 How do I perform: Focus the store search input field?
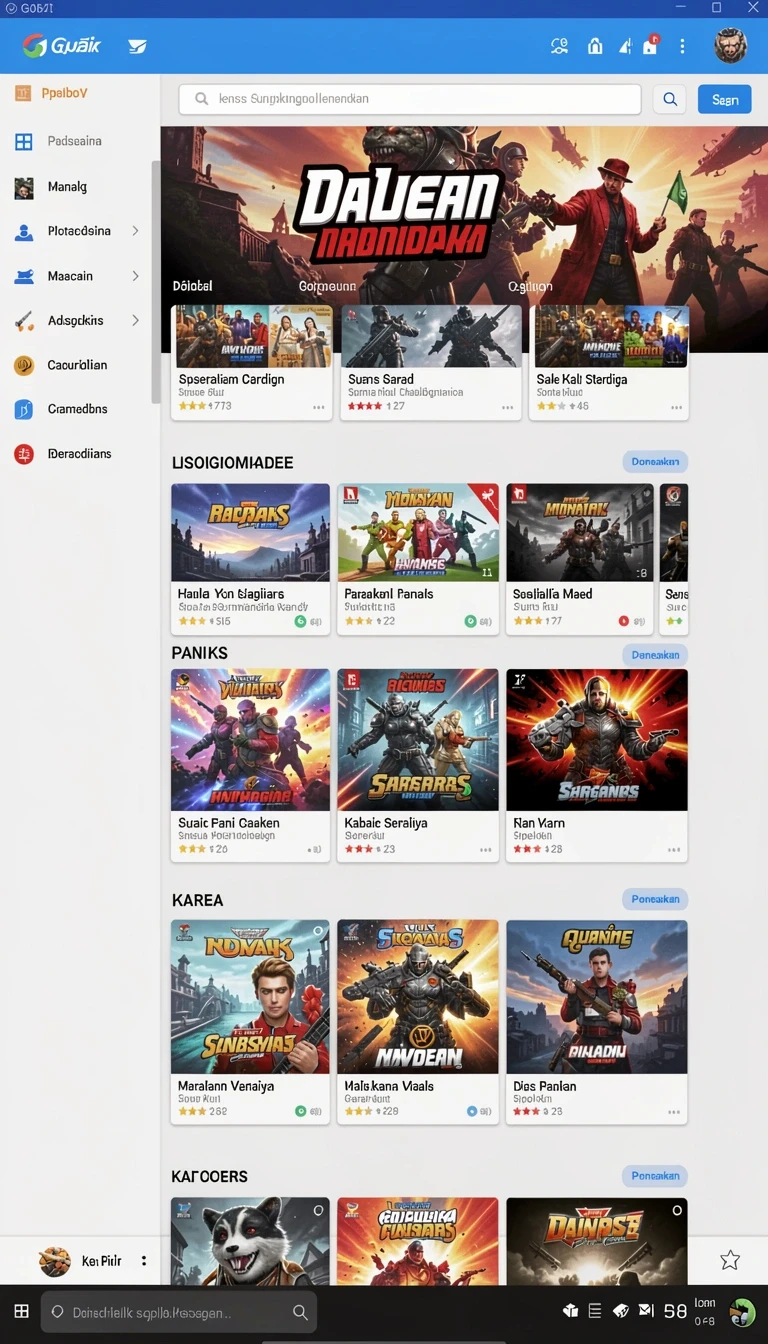point(410,99)
